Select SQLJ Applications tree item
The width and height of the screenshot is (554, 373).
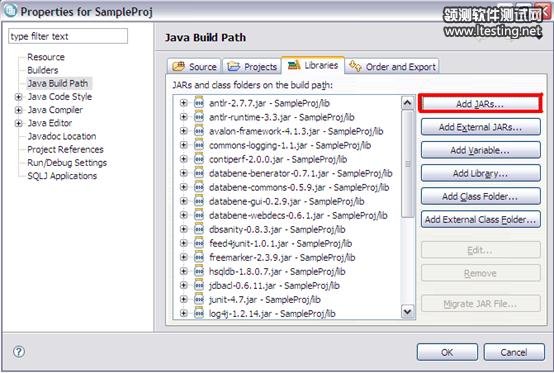click(x=62, y=176)
